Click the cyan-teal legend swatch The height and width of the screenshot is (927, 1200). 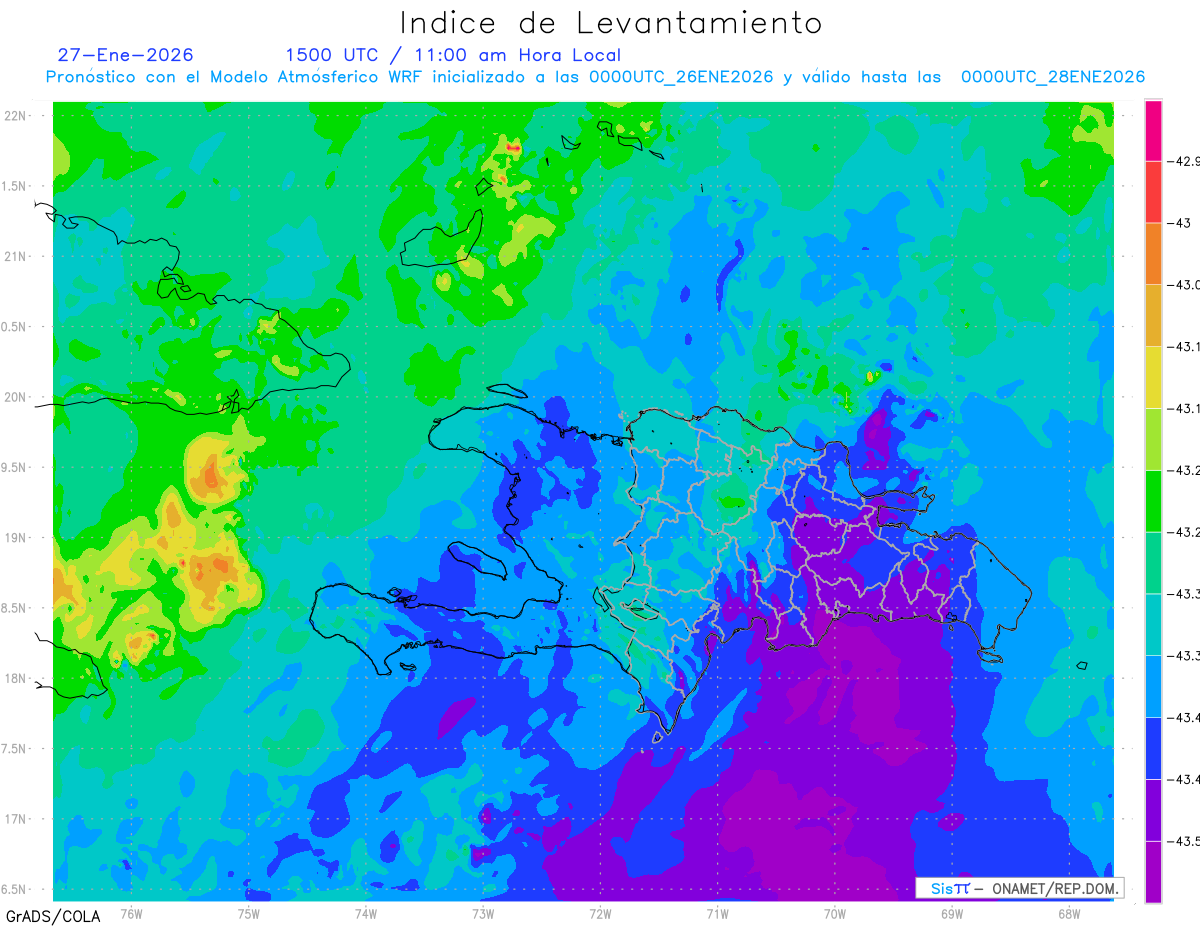pos(1153,624)
